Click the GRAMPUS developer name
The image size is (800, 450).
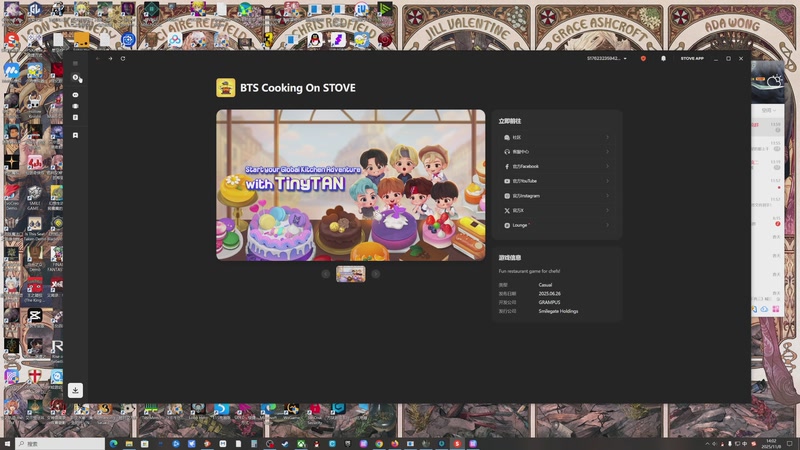pyautogui.click(x=549, y=302)
